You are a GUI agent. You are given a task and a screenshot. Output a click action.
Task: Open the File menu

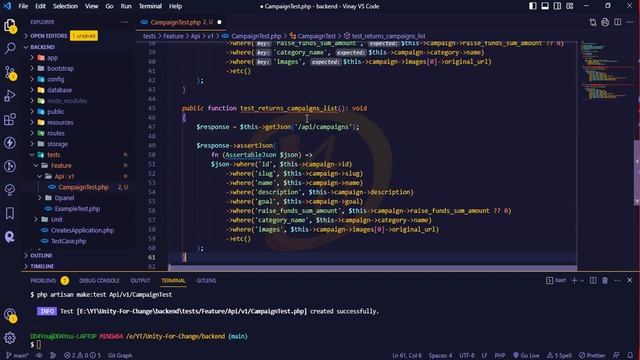(x=23, y=6)
